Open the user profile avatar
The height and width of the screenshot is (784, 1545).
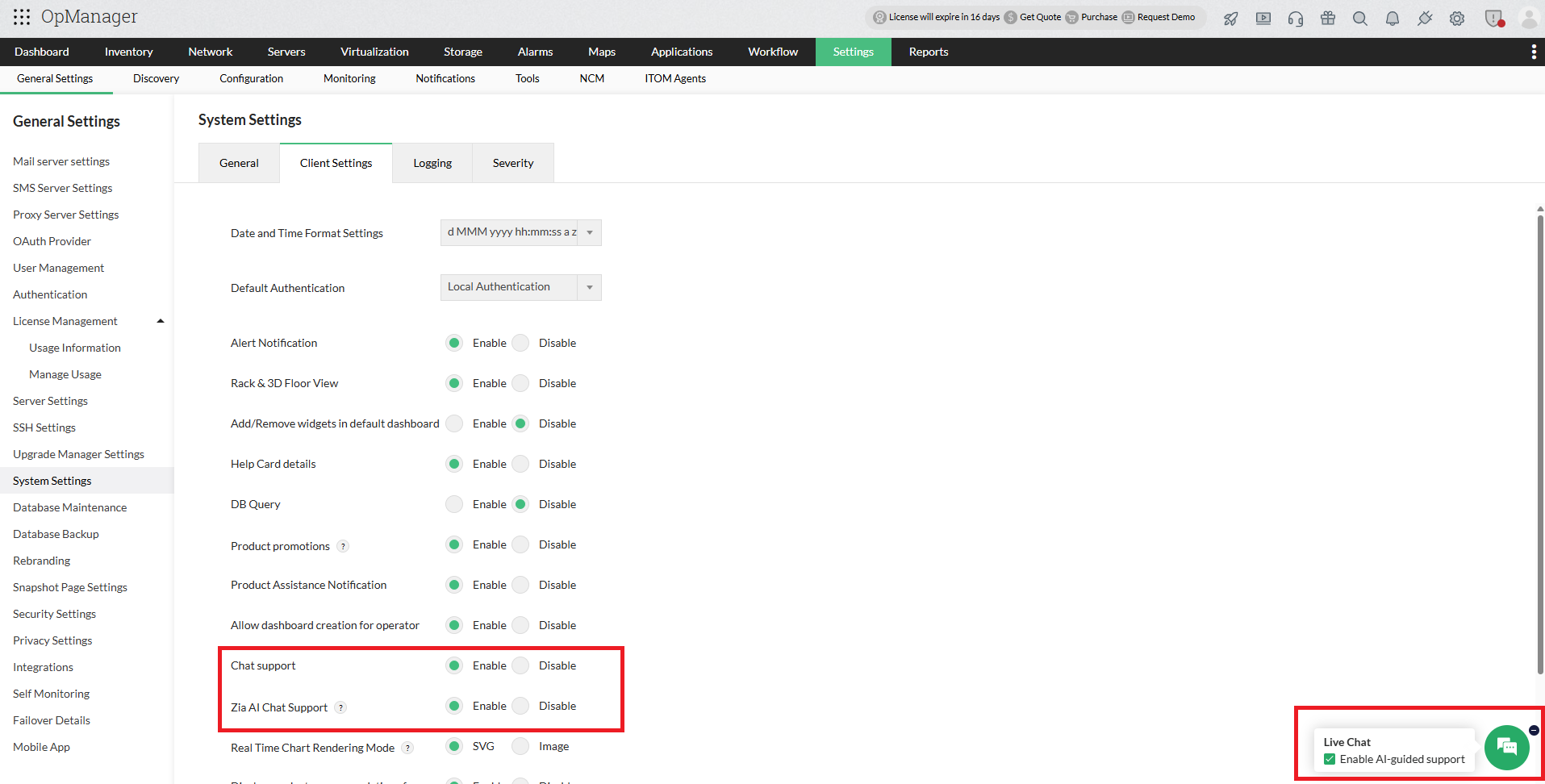1529,18
